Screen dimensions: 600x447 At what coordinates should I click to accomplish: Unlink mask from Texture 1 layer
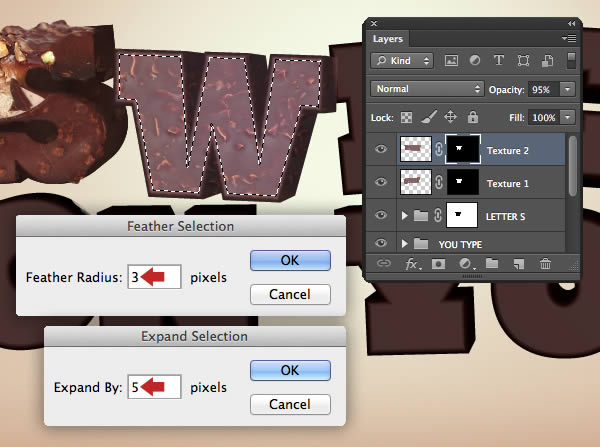pyautogui.click(x=439, y=182)
